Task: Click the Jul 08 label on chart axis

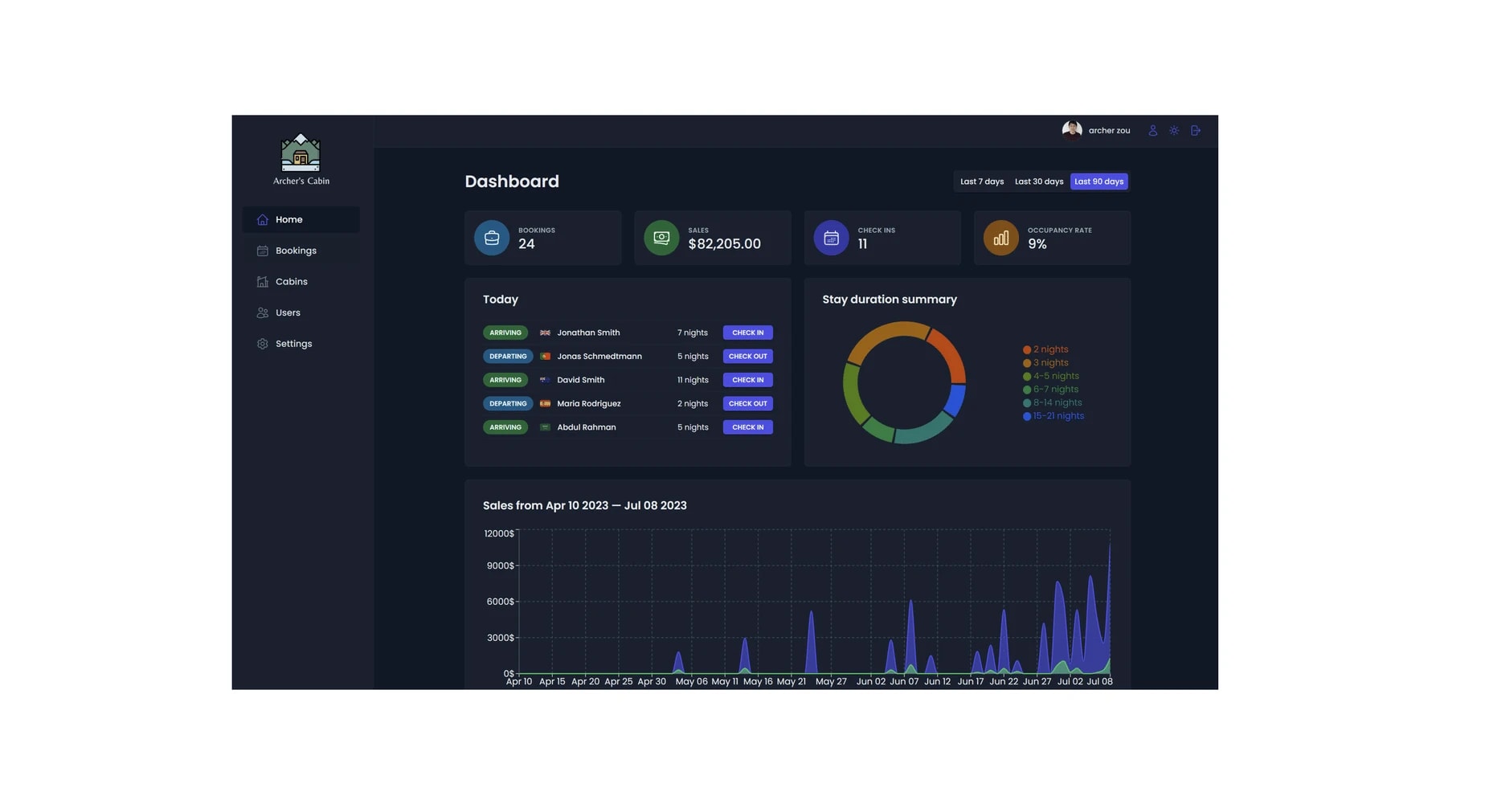Action: (x=1099, y=681)
